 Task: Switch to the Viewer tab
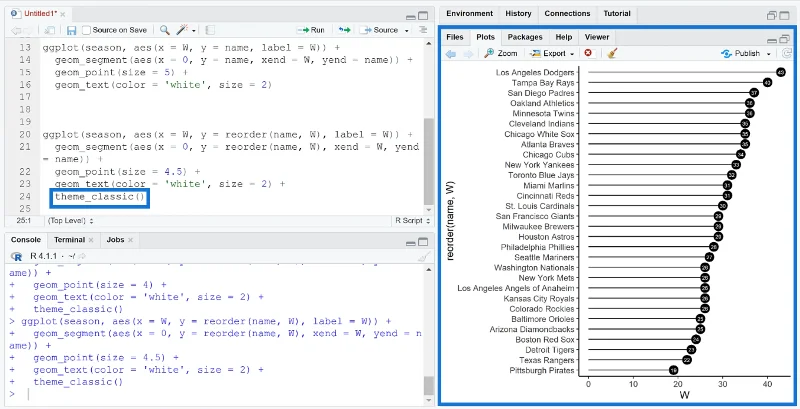596,37
